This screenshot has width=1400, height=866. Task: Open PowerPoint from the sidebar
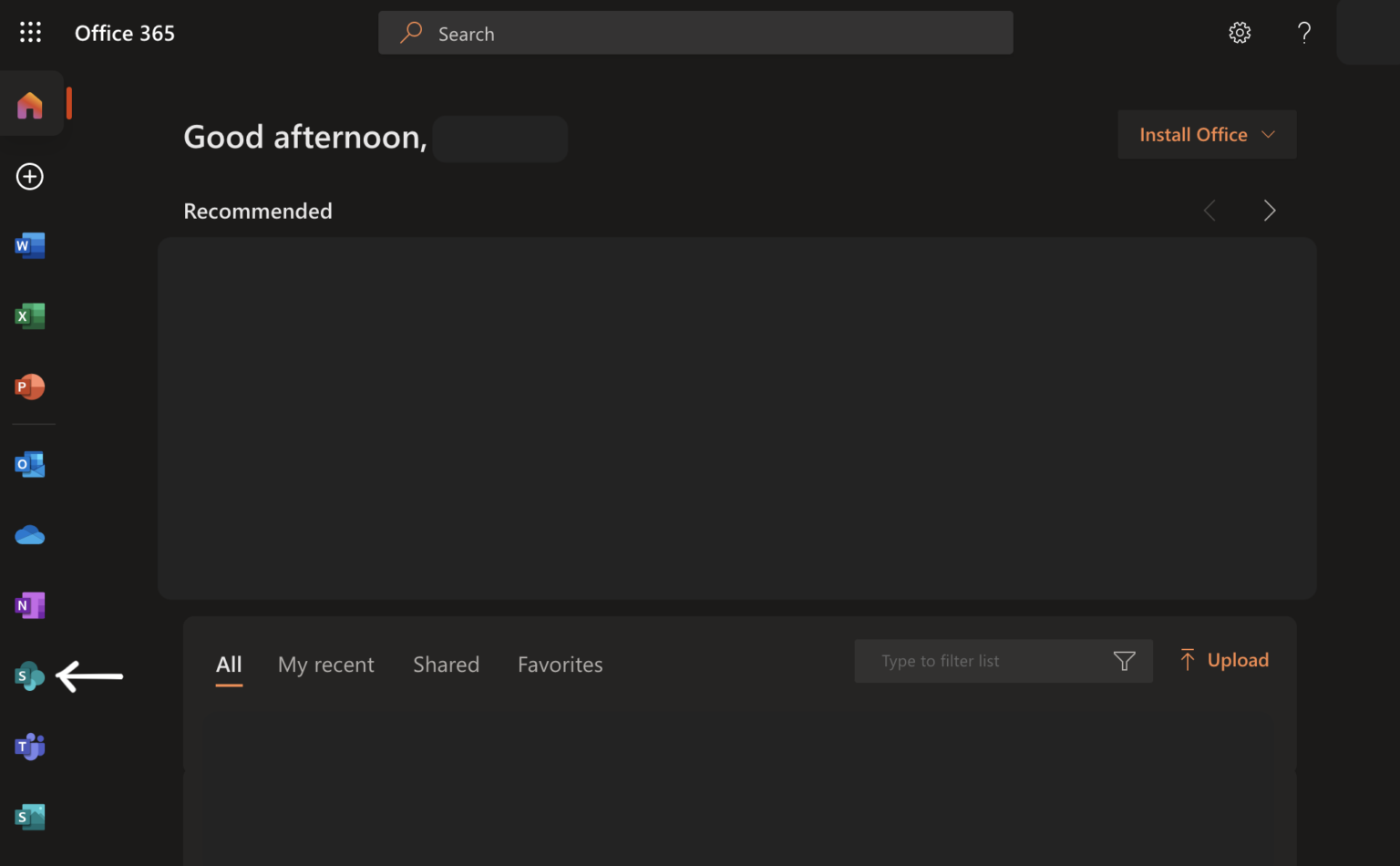(30, 387)
